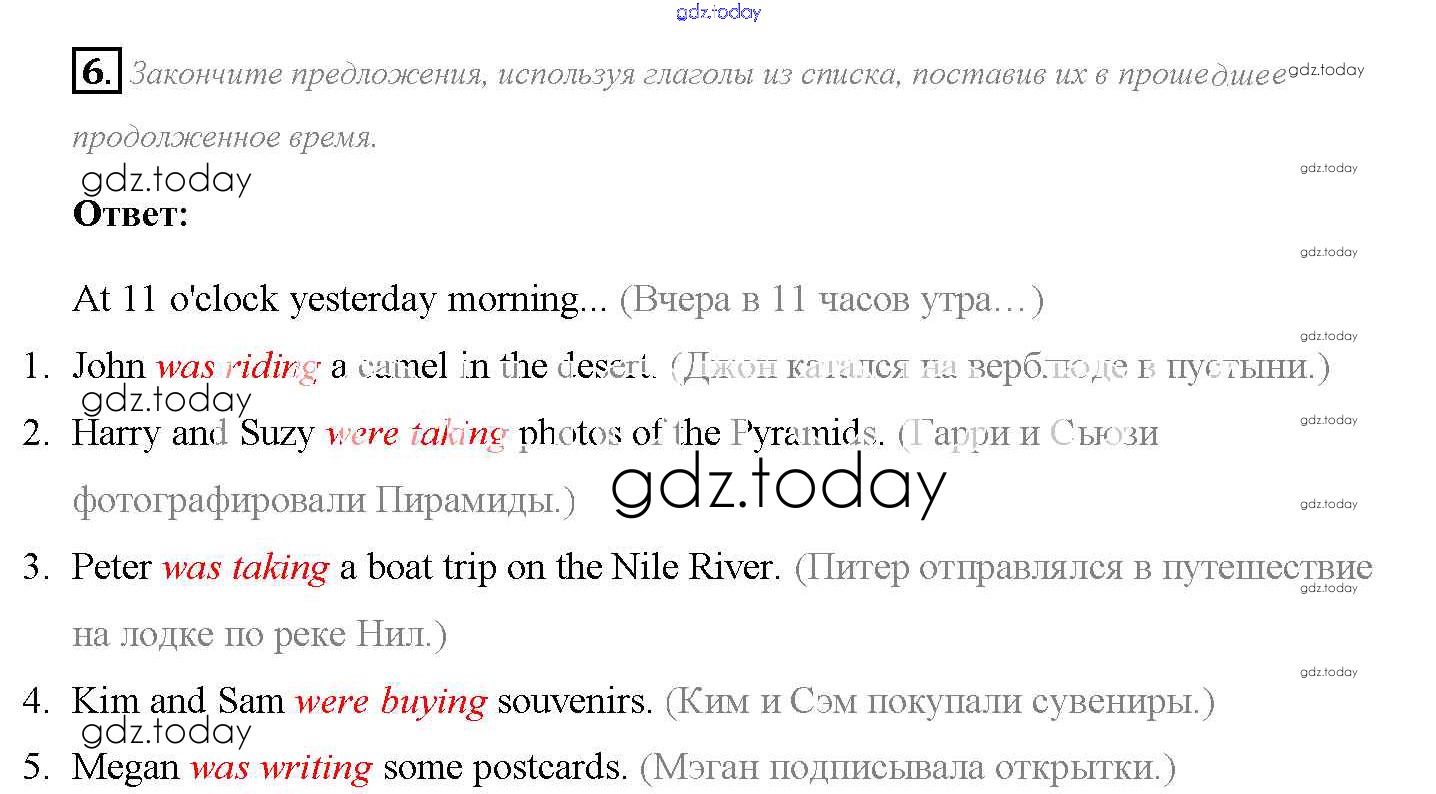Click "At 11 o'clock yesterday morning..." text
Viewport: 1436px width, 794px height.
(x=340, y=300)
